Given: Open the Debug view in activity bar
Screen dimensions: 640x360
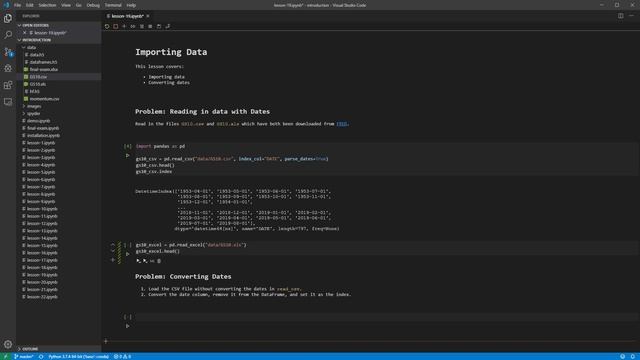Looking at the screenshot, I should (8, 69).
